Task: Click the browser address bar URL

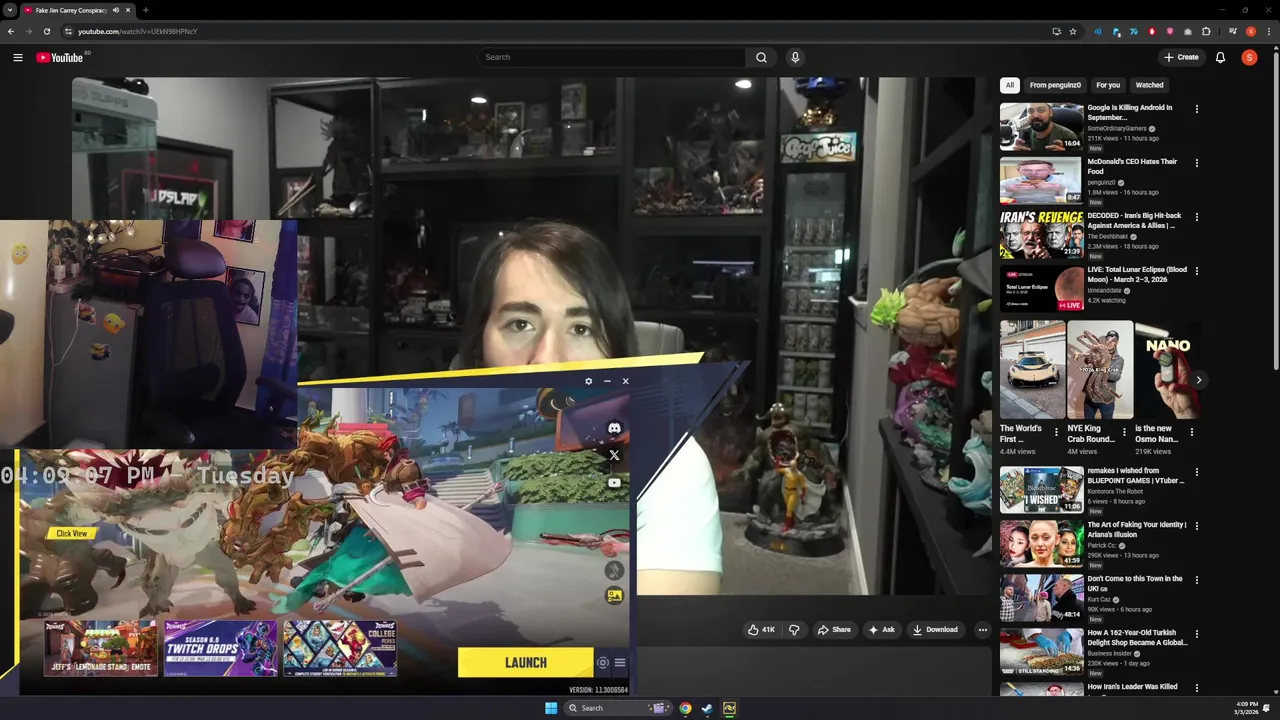Action: pyautogui.click(x=137, y=31)
